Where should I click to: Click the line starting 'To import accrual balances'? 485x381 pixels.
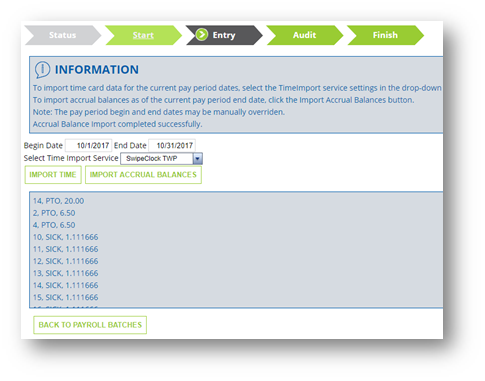coord(223,100)
